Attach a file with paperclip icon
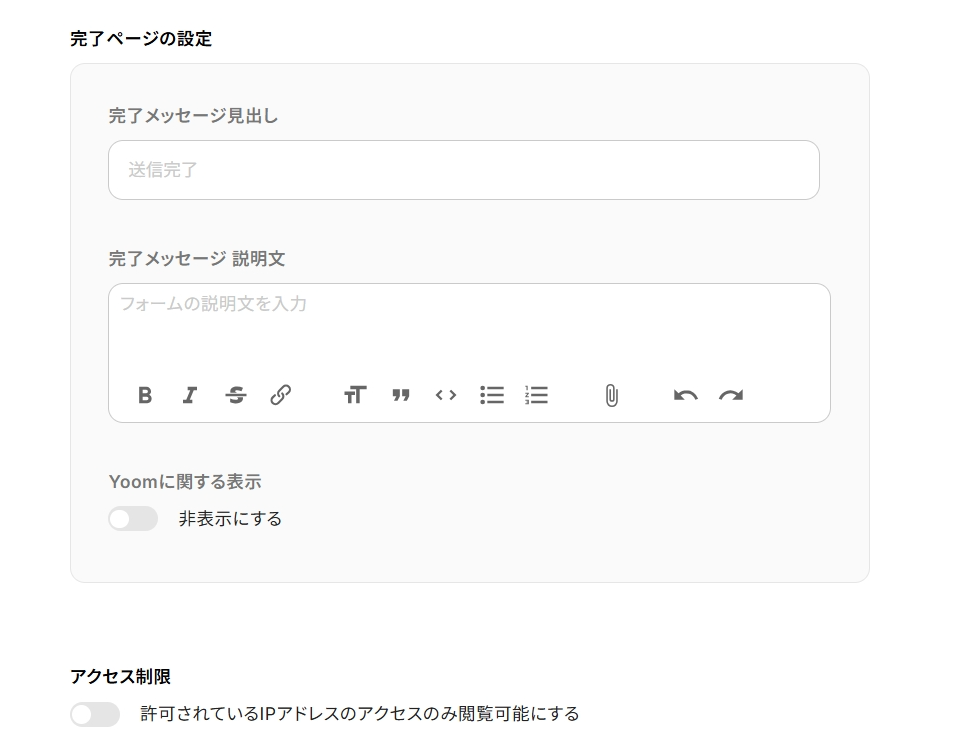The width and height of the screenshot is (953, 755). [x=611, y=395]
